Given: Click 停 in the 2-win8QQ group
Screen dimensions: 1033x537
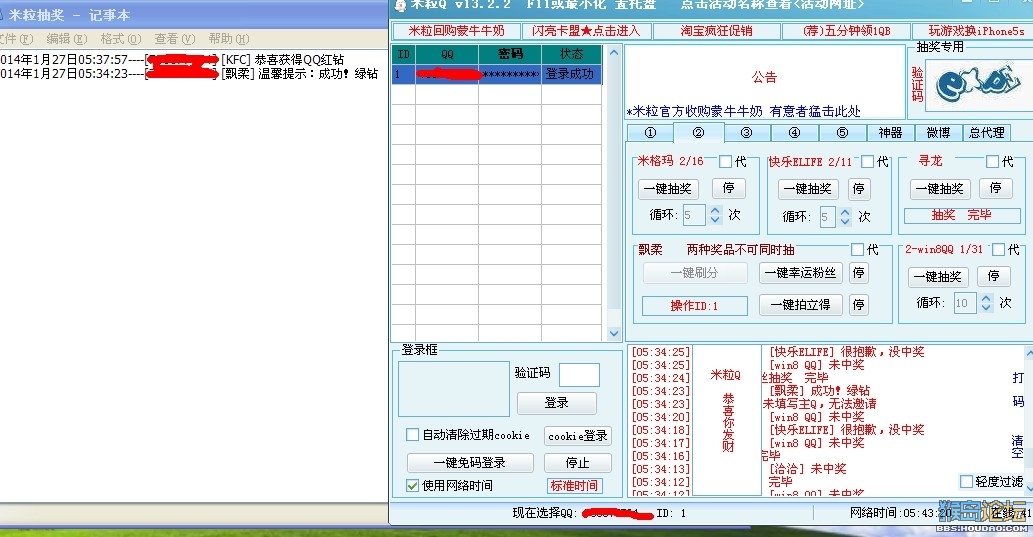Looking at the screenshot, I should [993, 277].
